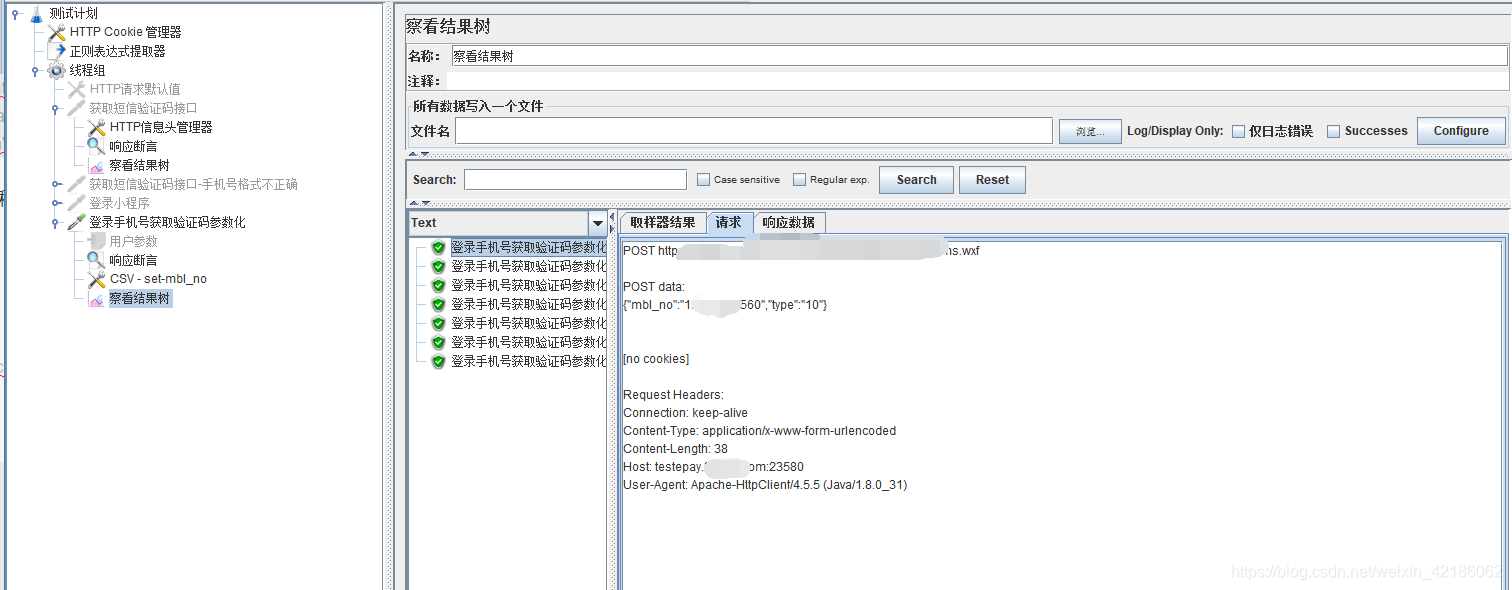This screenshot has height=590, width=1512.
Task: Open the HTTP信息头管理器 header manager
Action: (97, 127)
